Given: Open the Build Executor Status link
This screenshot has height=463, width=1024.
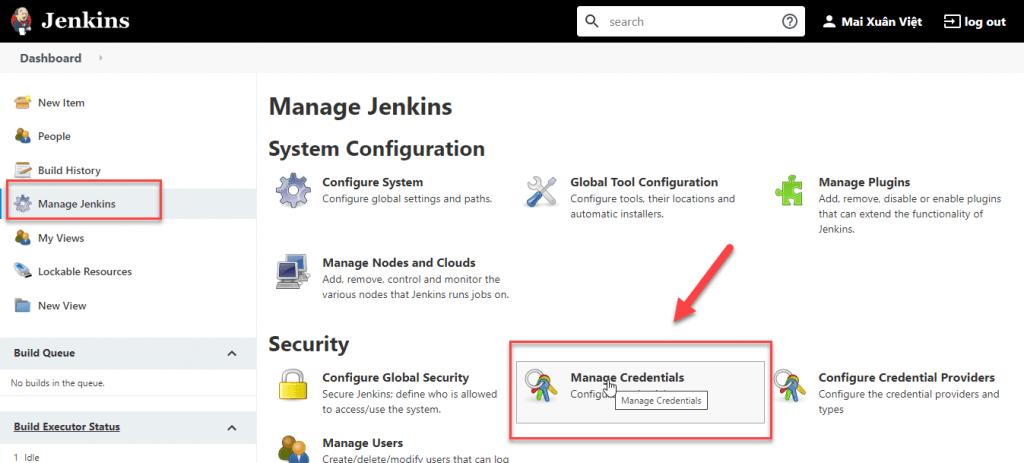Looking at the screenshot, I should [67, 427].
